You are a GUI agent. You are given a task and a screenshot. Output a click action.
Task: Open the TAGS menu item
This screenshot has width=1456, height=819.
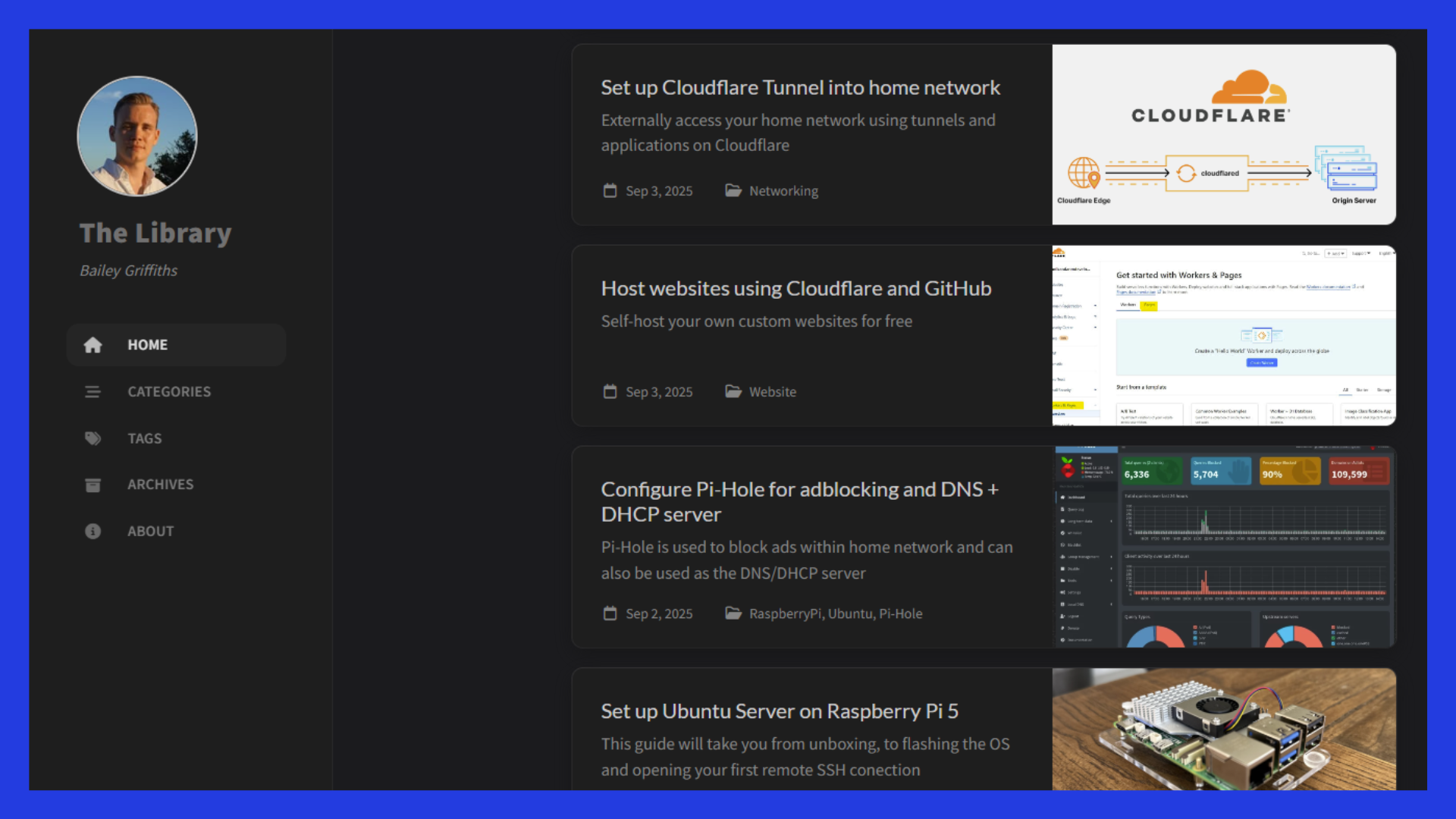(x=144, y=438)
